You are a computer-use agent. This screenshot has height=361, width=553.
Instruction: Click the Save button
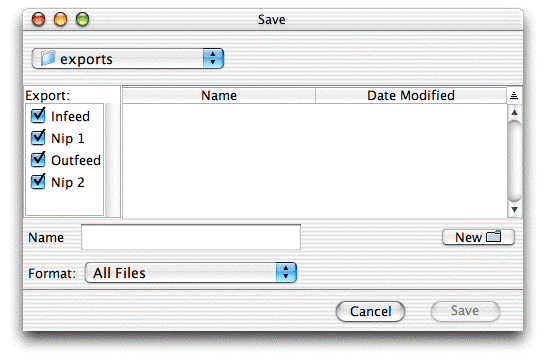465,311
